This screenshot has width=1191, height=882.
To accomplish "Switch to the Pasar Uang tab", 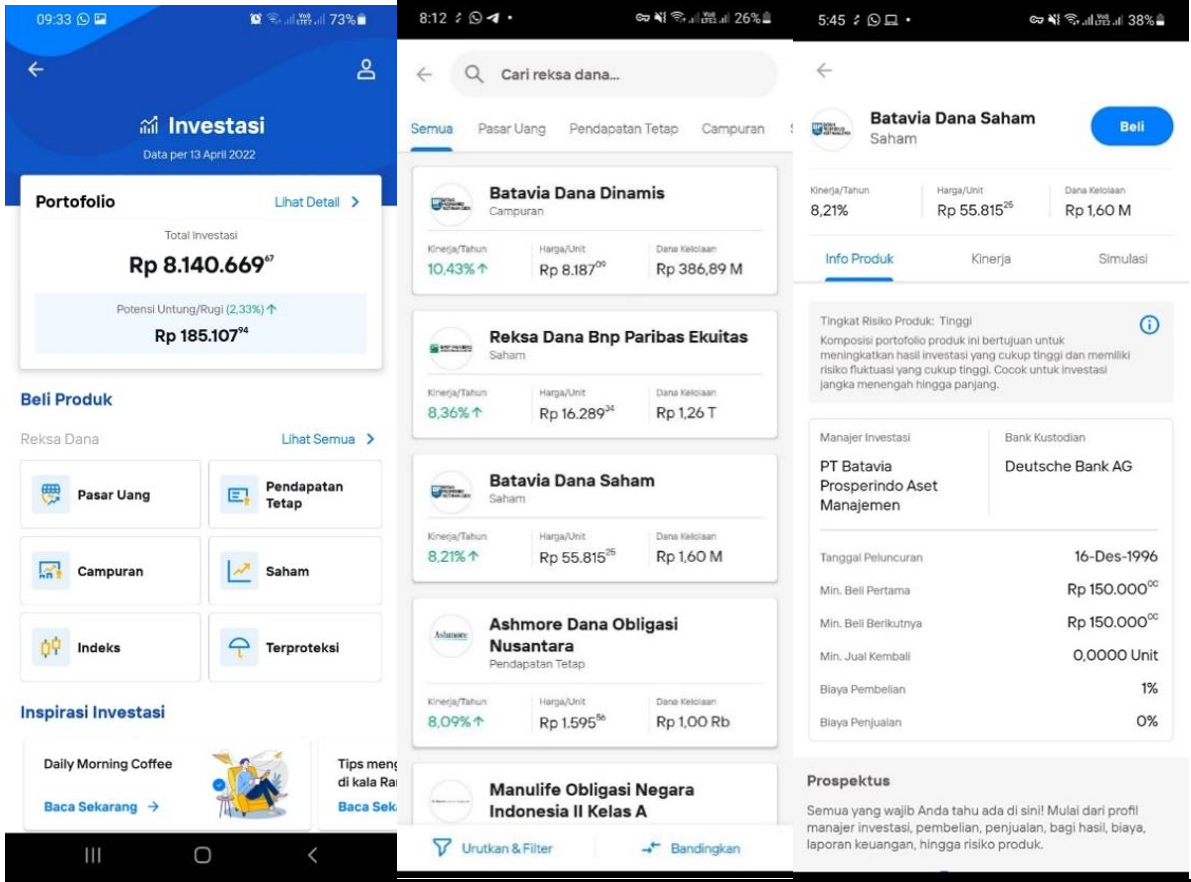I will click(x=510, y=129).
